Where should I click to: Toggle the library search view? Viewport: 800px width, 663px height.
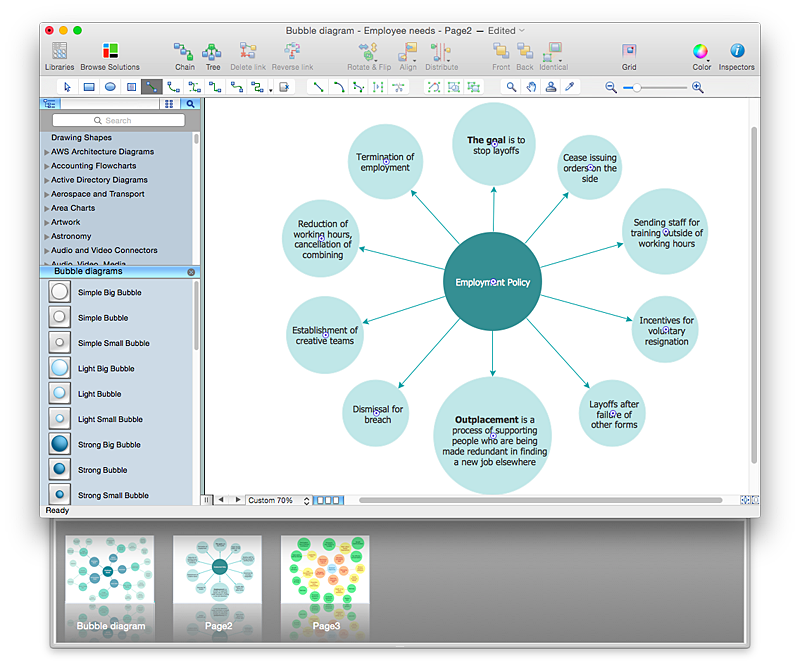(190, 104)
